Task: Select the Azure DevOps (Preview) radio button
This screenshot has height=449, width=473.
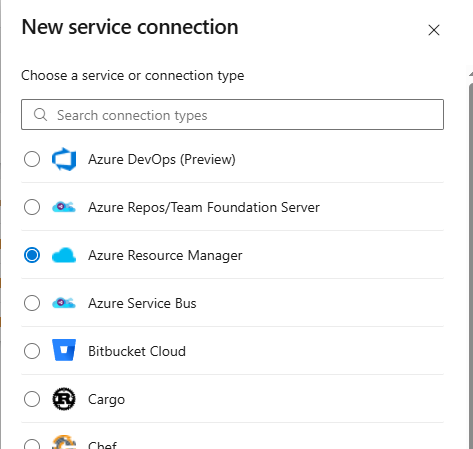Action: coord(32,159)
